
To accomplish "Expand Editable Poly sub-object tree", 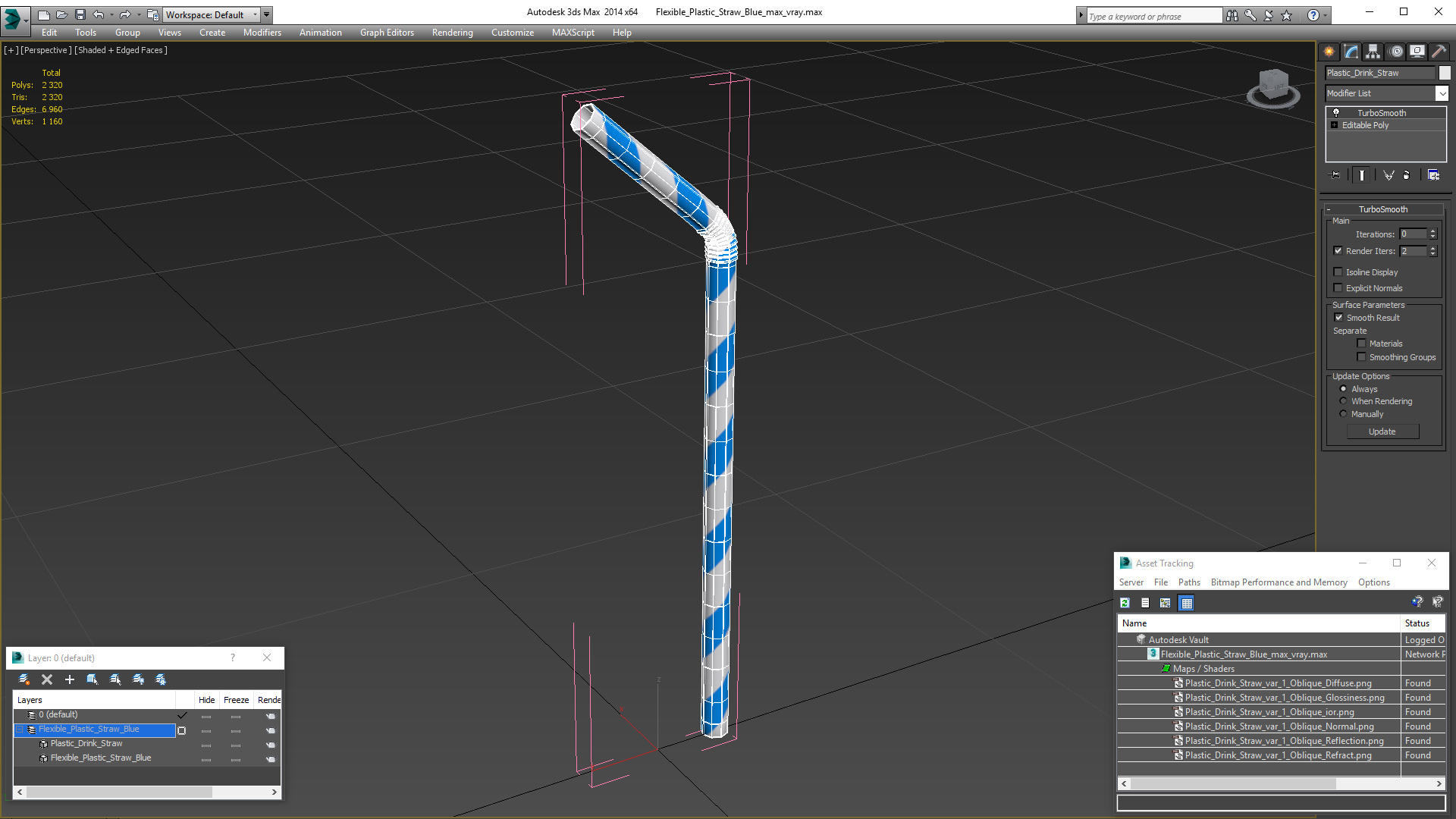I will click(x=1335, y=125).
